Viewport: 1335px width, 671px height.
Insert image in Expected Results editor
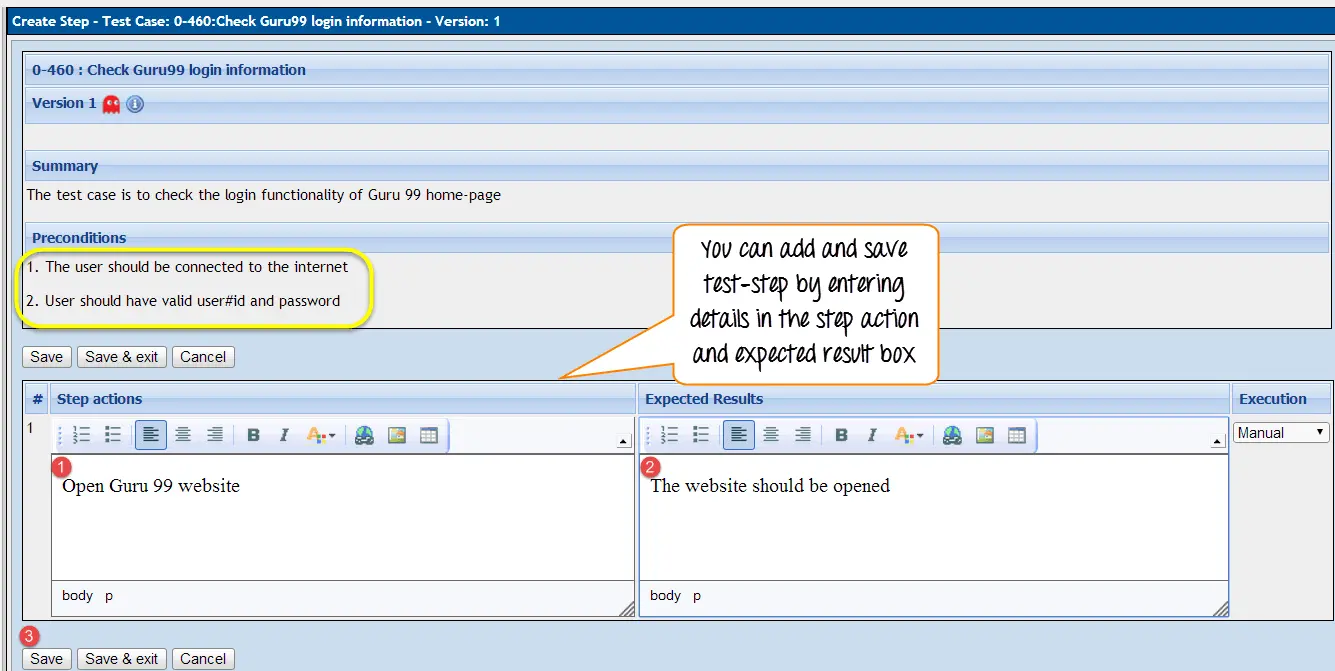[x=985, y=435]
